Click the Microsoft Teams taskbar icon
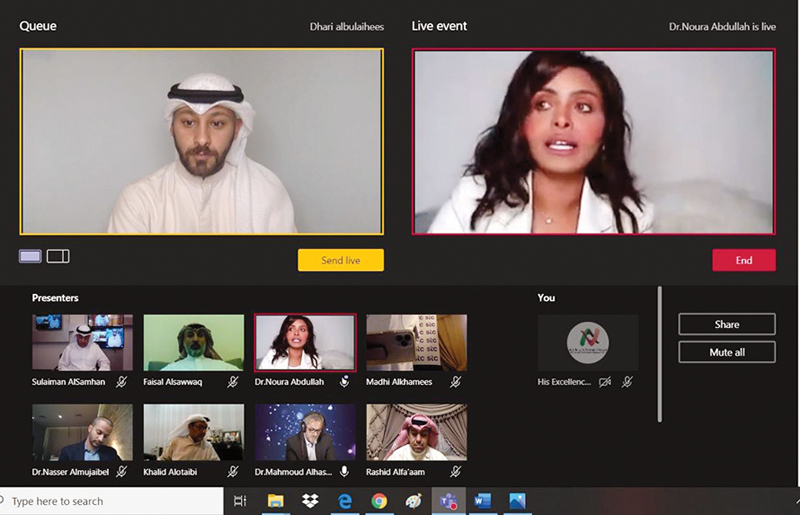Image resolution: width=800 pixels, height=515 pixels. [448, 501]
